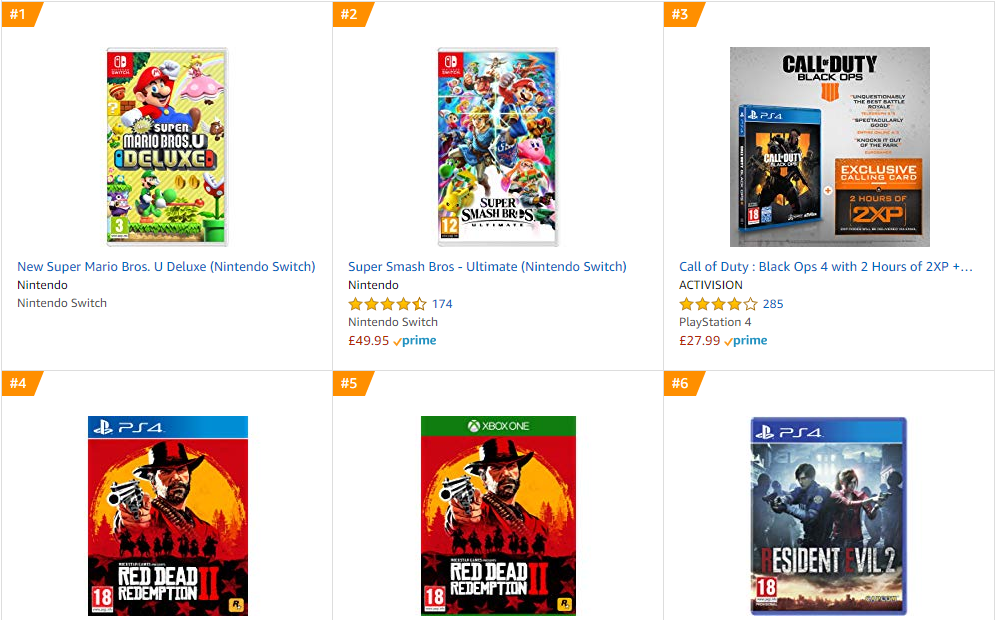Click the #6 bestseller rank badge
Screen dimensions: 997x620
[683, 383]
